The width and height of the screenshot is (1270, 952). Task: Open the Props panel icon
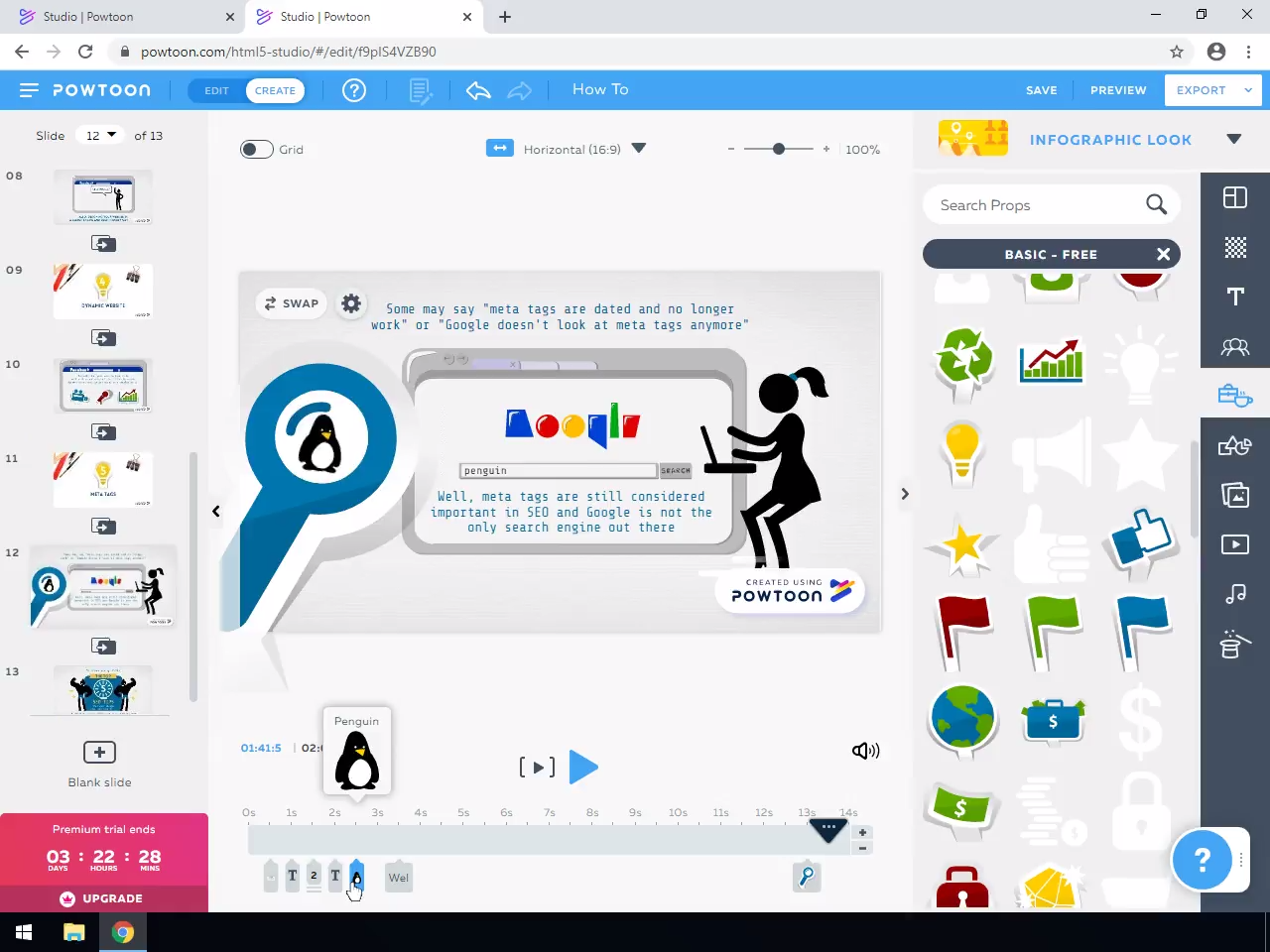(1235, 396)
